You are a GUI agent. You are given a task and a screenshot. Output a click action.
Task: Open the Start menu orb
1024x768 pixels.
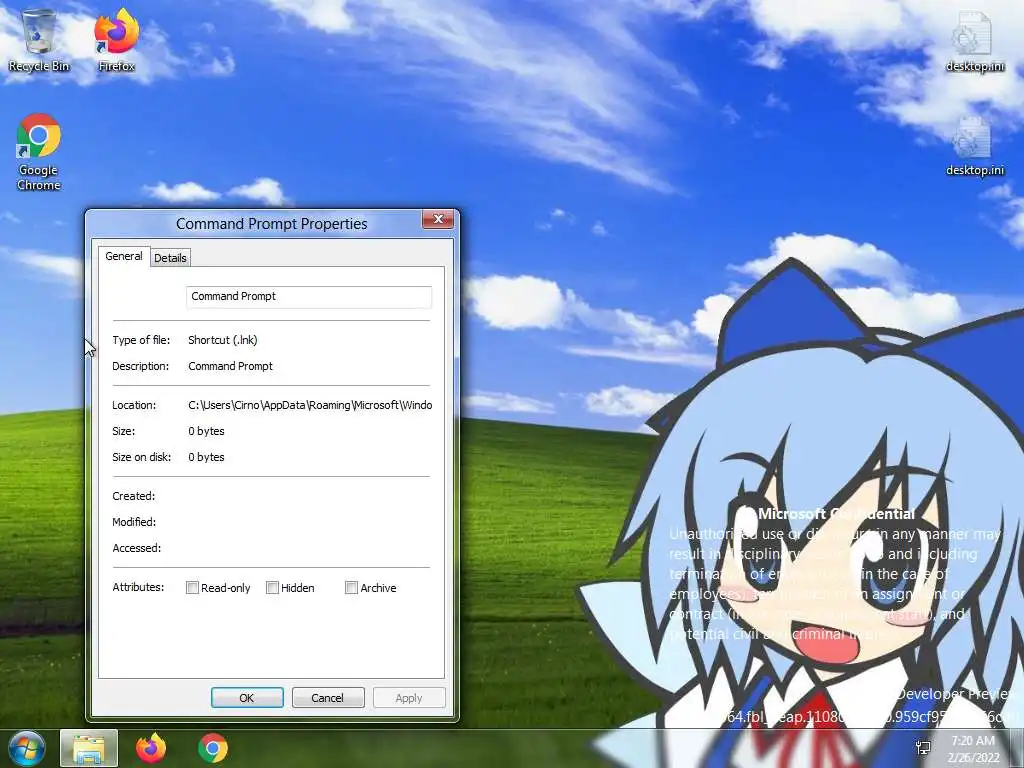27,748
